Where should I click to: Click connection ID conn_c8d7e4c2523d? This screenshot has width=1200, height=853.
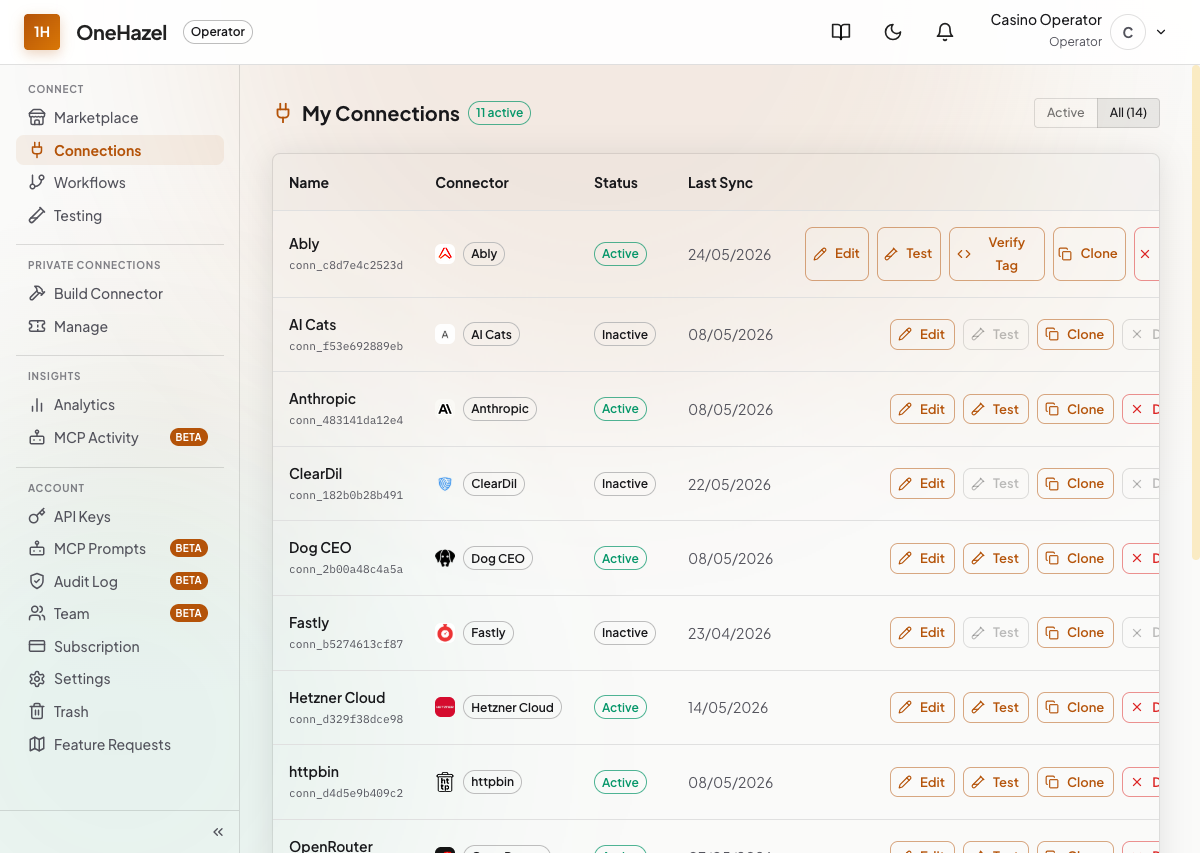[x=346, y=266]
